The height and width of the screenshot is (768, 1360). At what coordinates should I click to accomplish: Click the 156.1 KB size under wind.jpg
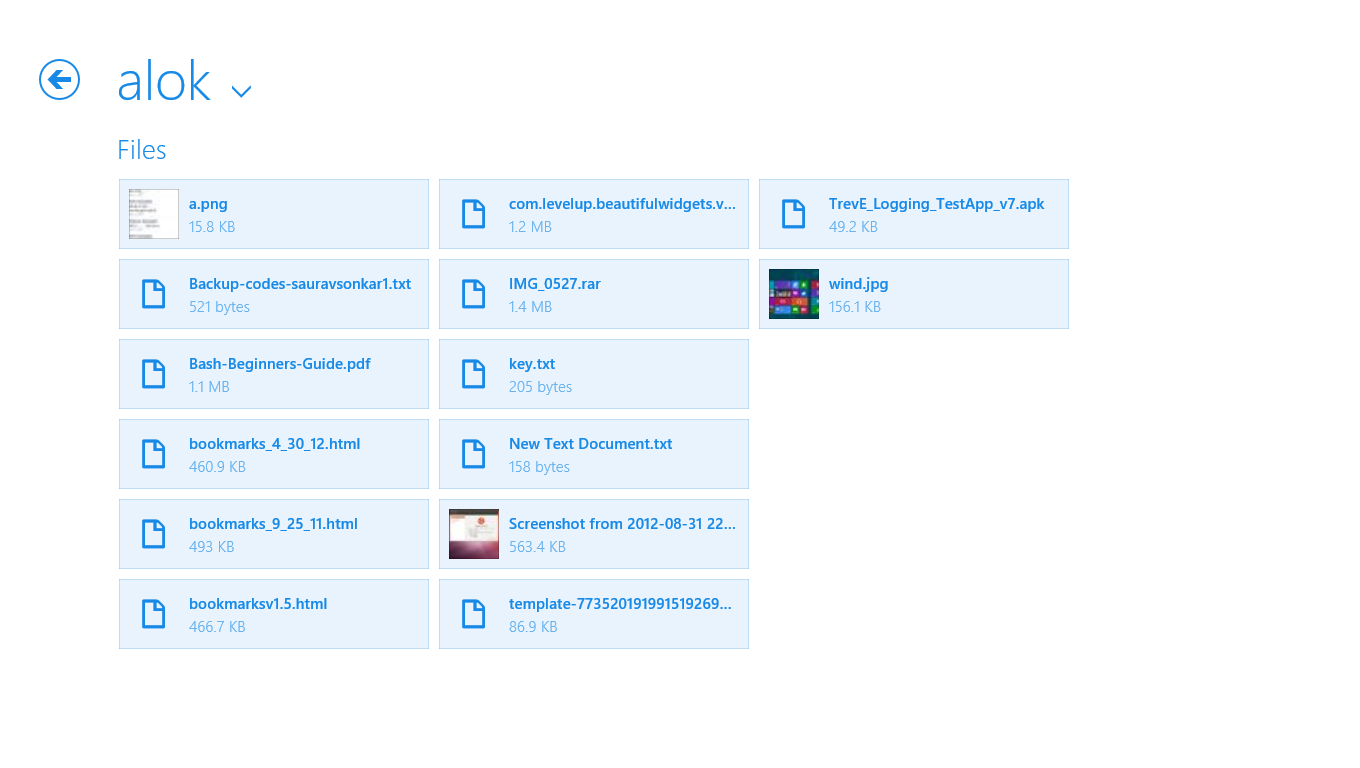tap(854, 307)
